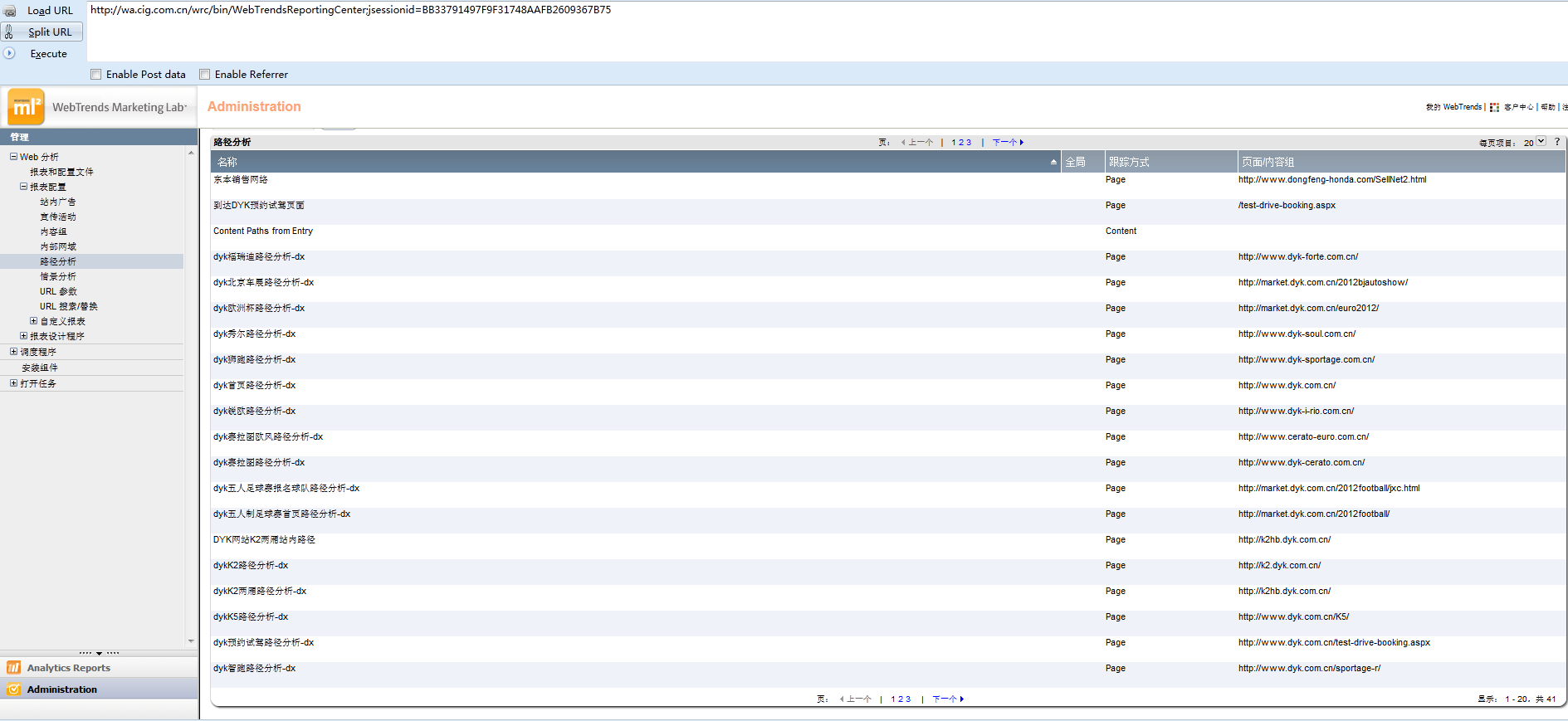Select 宣传活动 in the tree

57,217
